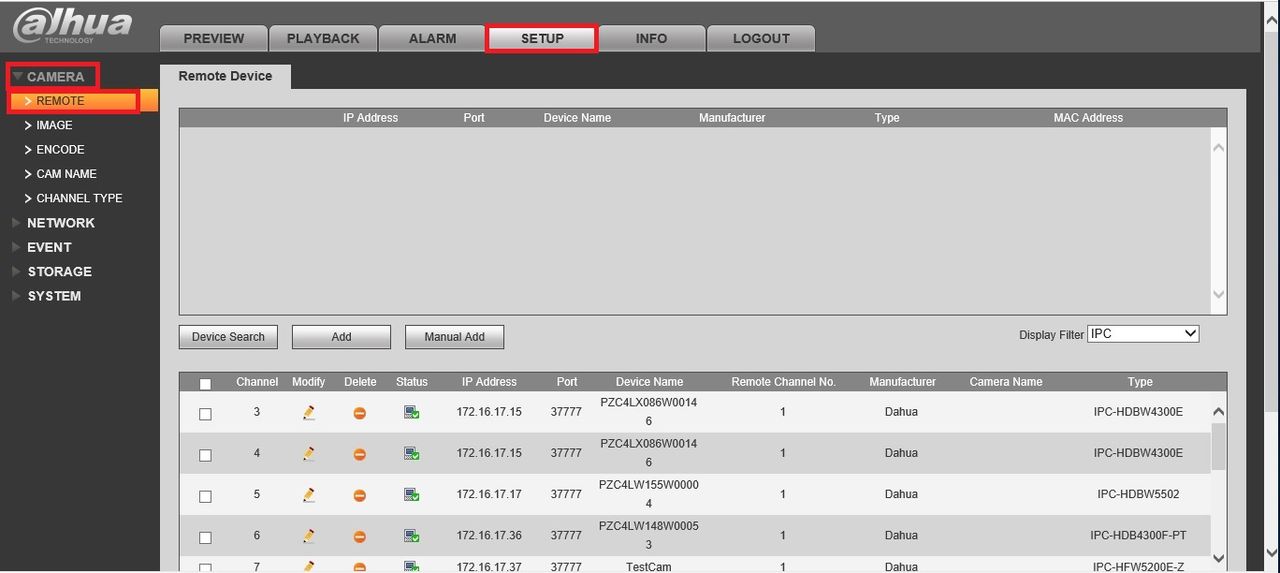
Task: Click the Dahua logo
Action: (72, 25)
